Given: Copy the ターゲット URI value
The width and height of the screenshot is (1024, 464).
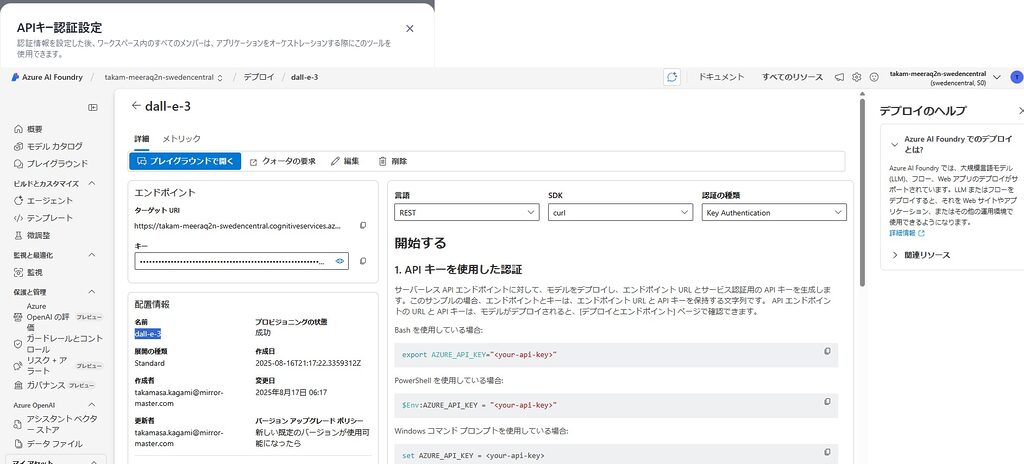Looking at the screenshot, I should tap(363, 225).
